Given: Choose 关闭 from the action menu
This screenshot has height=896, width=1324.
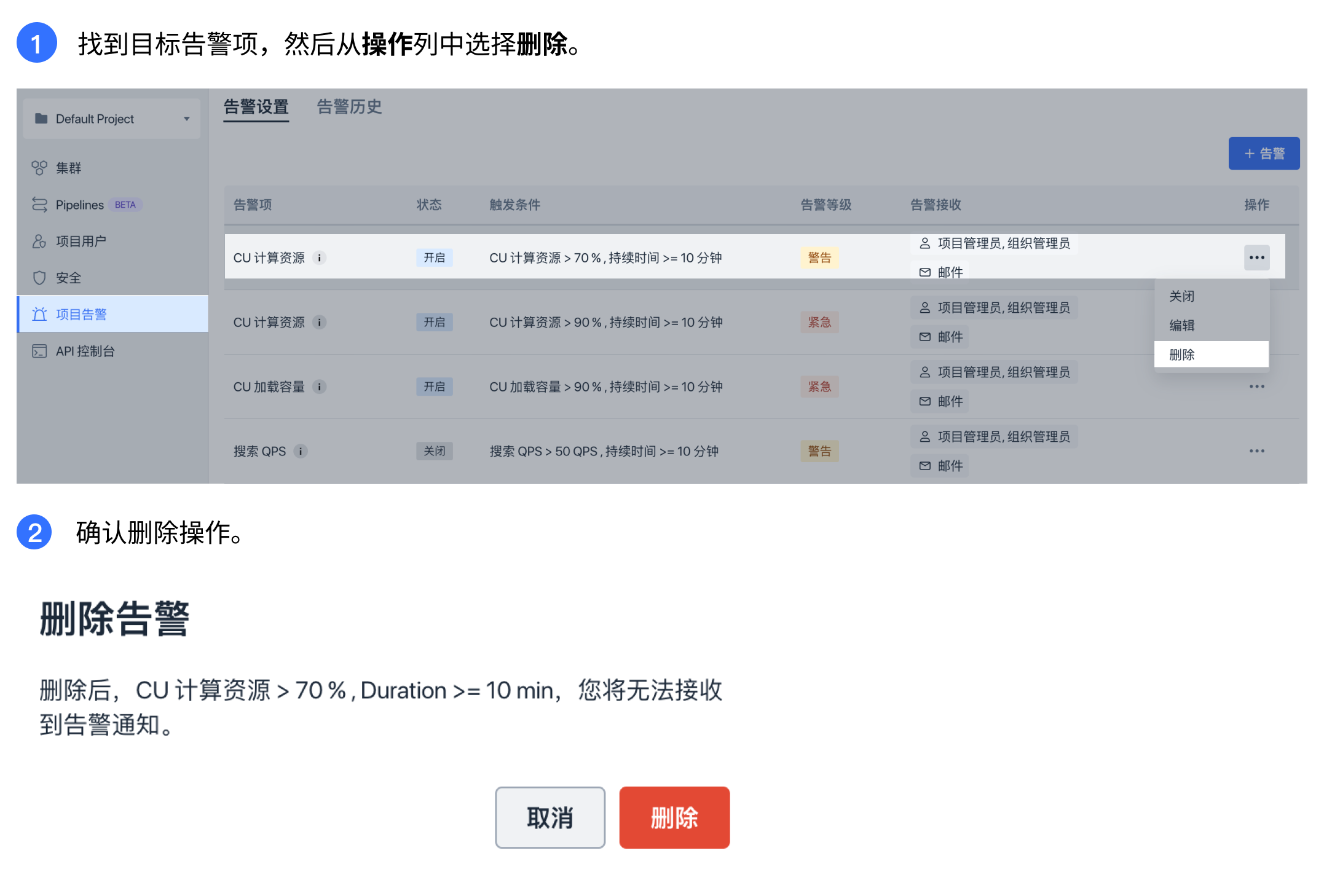Looking at the screenshot, I should pyautogui.click(x=1212, y=296).
